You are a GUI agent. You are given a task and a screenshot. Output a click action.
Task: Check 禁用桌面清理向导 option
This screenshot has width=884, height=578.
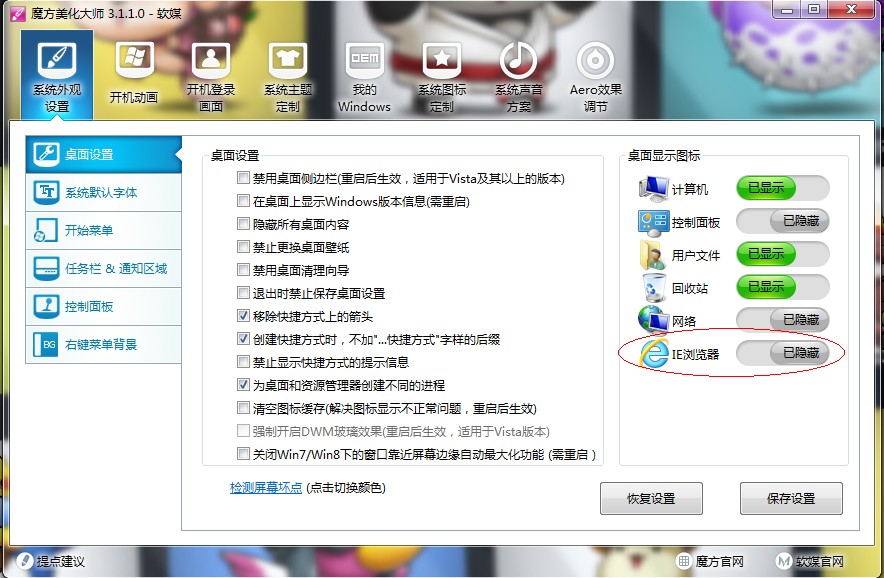(243, 270)
